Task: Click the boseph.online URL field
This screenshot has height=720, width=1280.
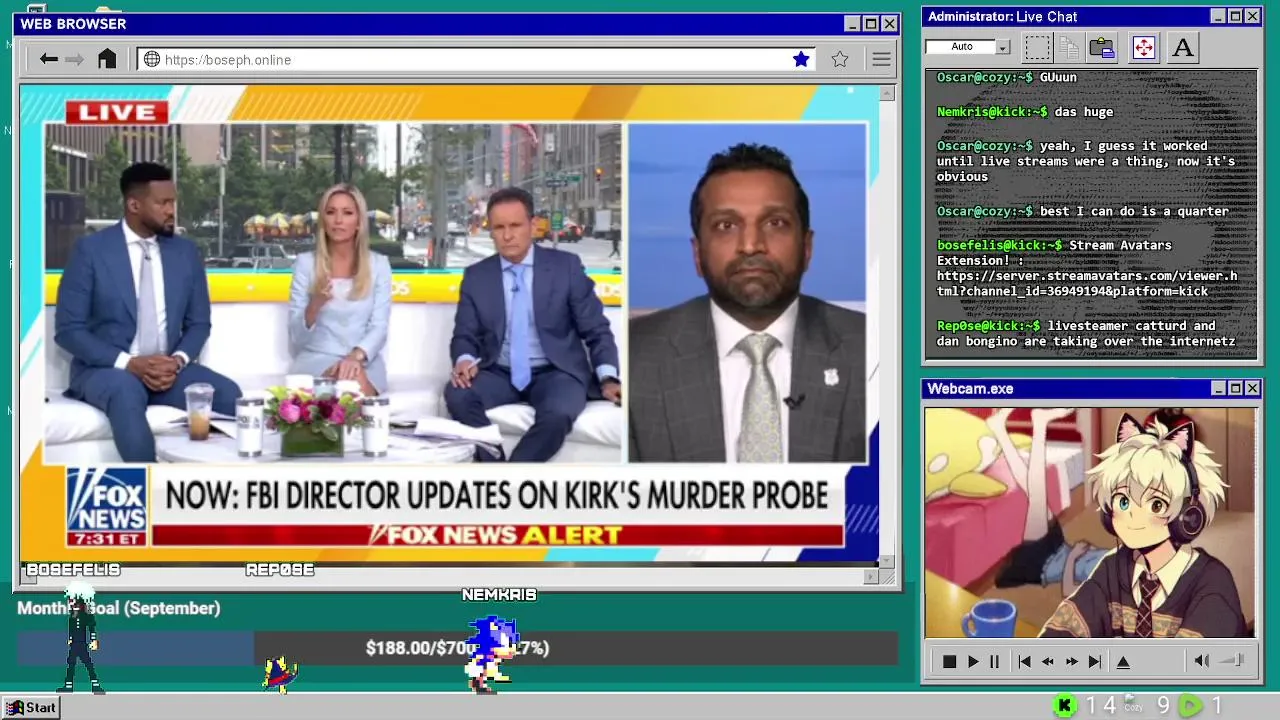Action: click(x=475, y=59)
